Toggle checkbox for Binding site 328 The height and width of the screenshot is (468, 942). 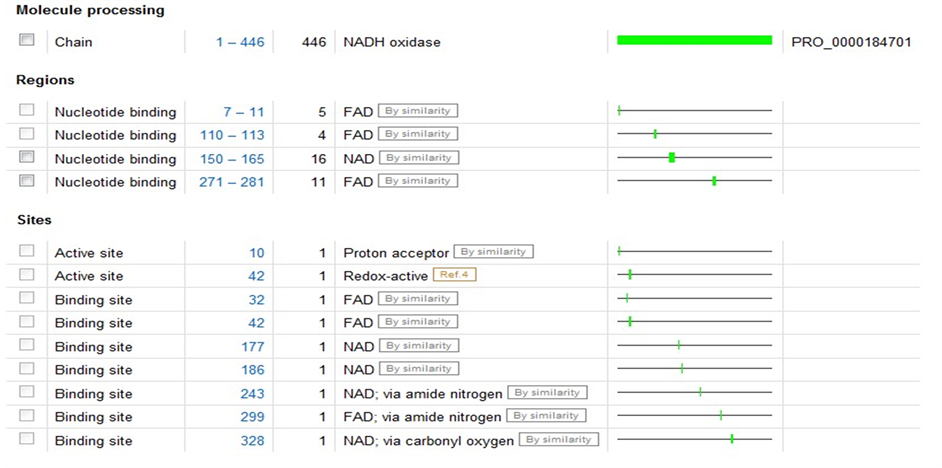click(x=27, y=439)
